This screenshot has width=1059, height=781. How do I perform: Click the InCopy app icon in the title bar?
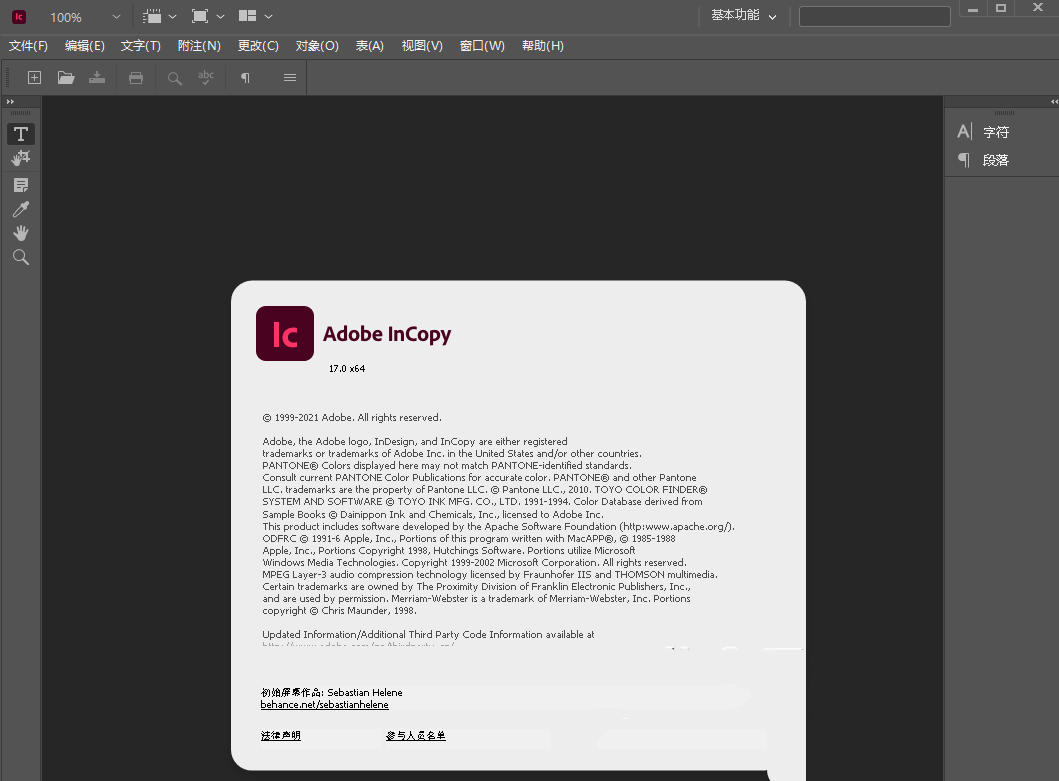tap(19, 16)
